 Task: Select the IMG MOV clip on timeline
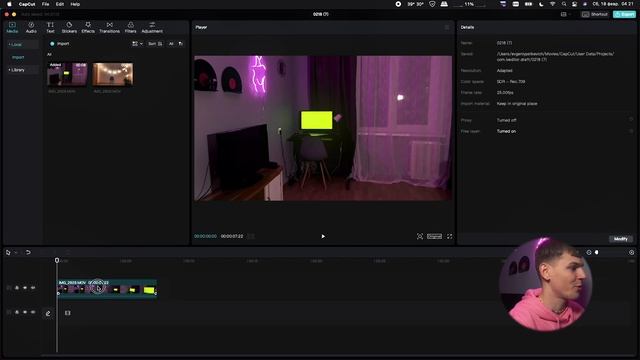tap(107, 288)
